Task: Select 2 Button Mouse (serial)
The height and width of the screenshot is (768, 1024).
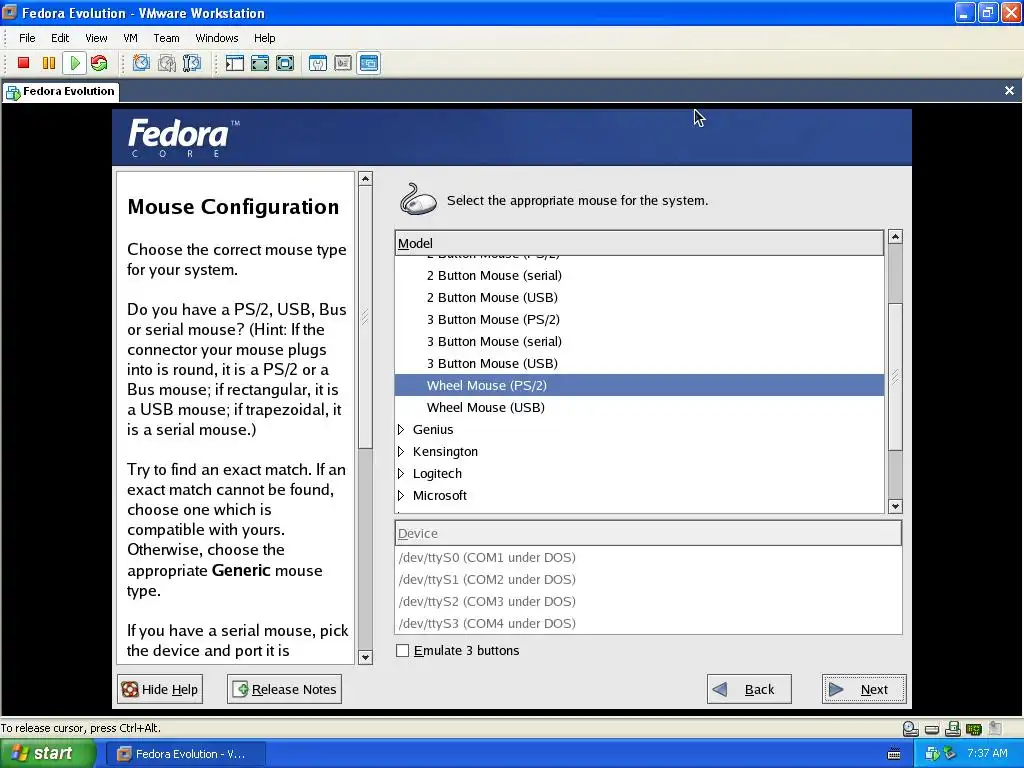Action: (x=639, y=276)
